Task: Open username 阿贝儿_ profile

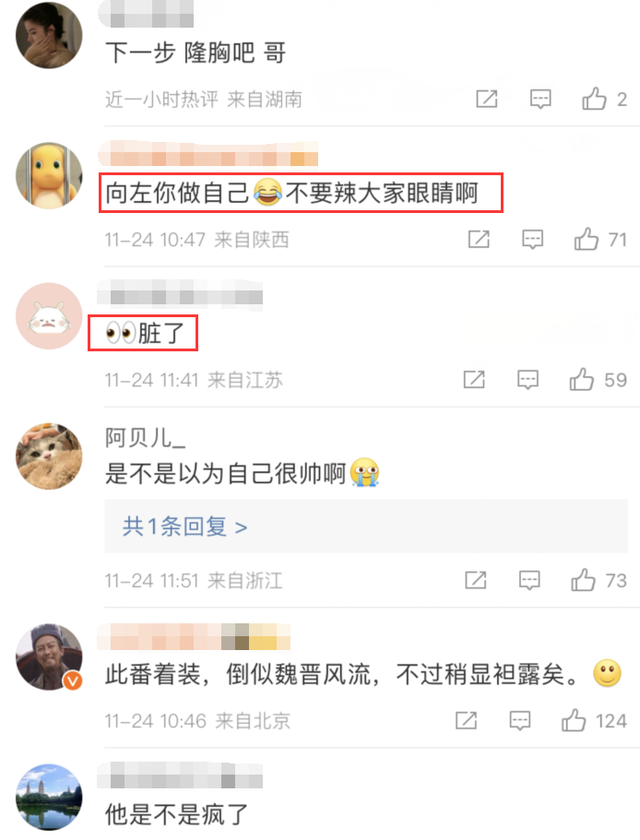Action: point(145,438)
